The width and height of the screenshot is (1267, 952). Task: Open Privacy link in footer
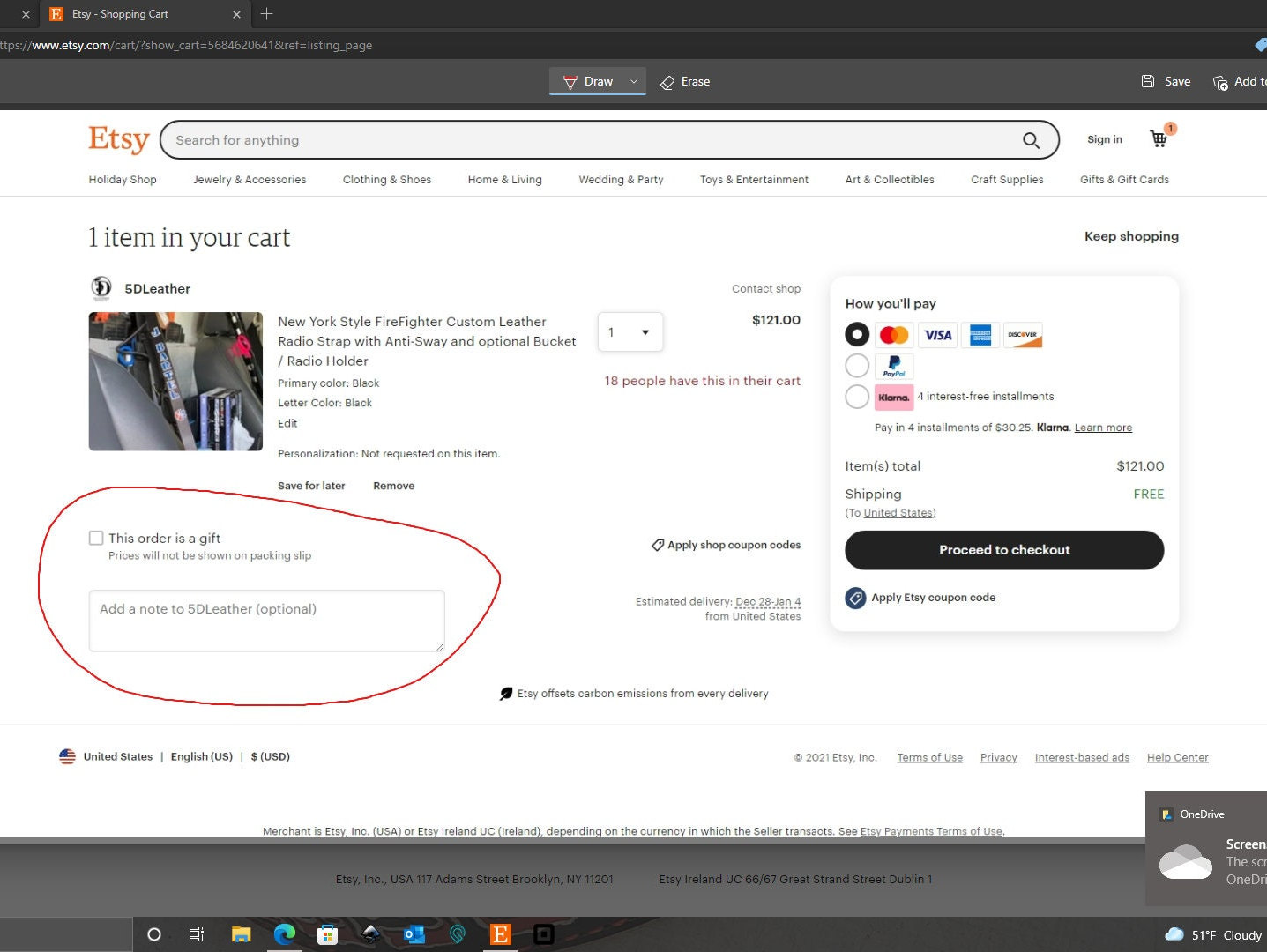[998, 758]
